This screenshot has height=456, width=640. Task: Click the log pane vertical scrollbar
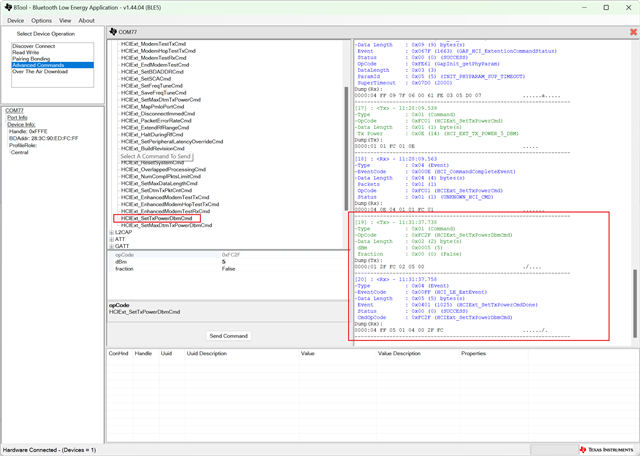[x=635, y=304]
